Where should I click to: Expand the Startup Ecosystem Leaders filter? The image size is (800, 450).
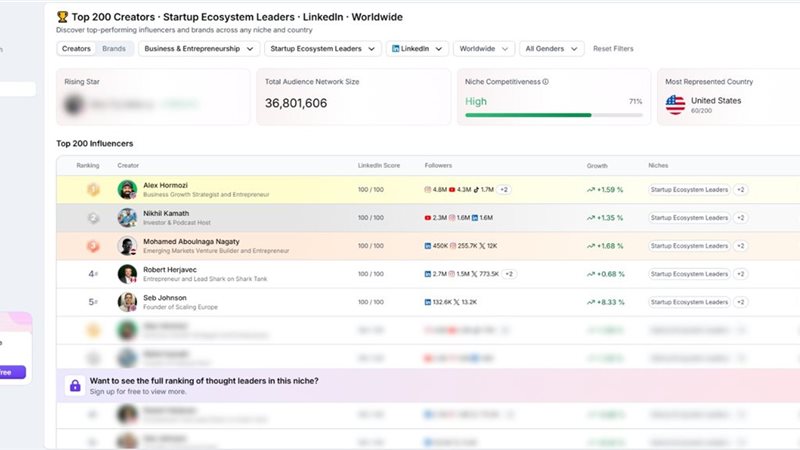click(x=322, y=48)
